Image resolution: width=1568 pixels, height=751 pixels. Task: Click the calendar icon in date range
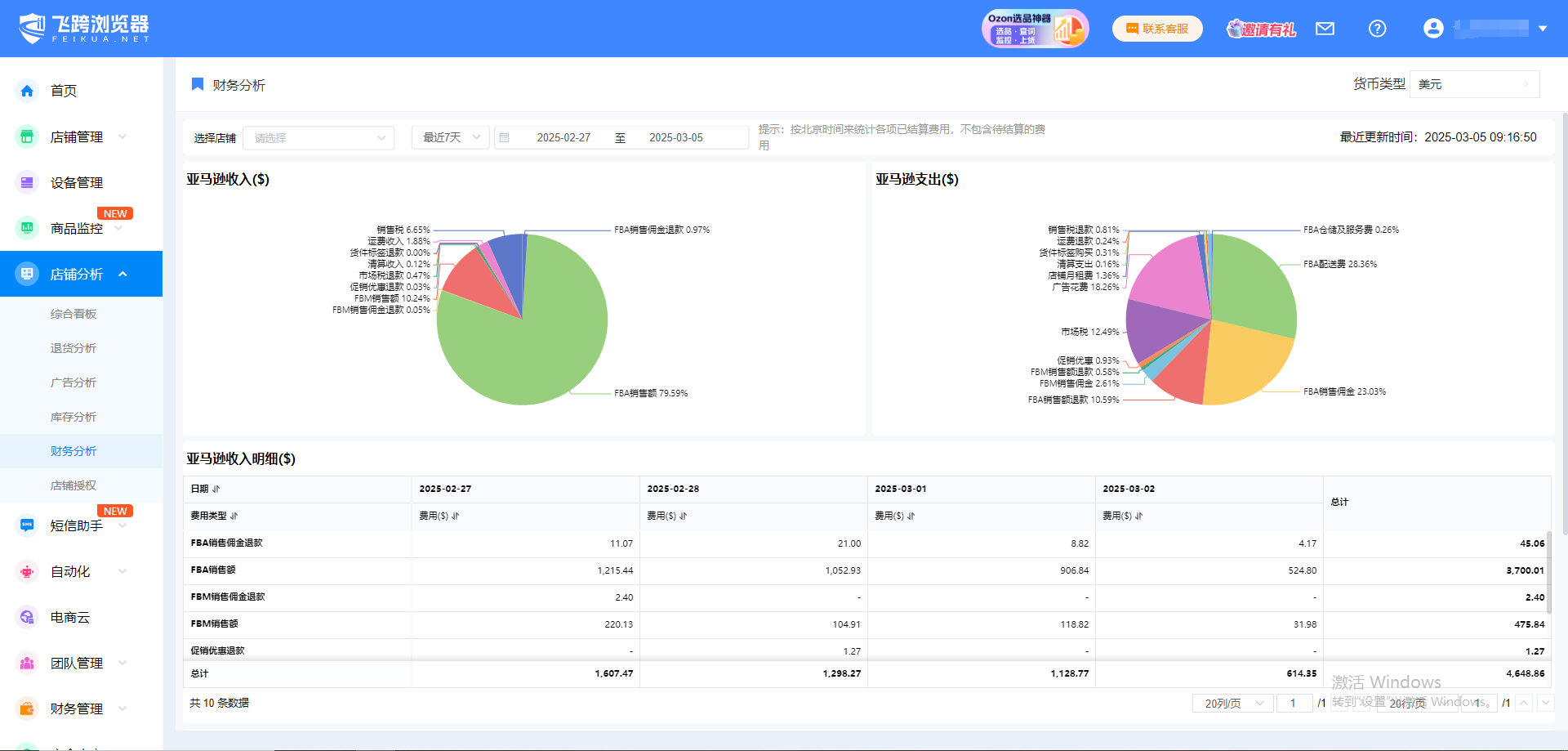(x=505, y=138)
